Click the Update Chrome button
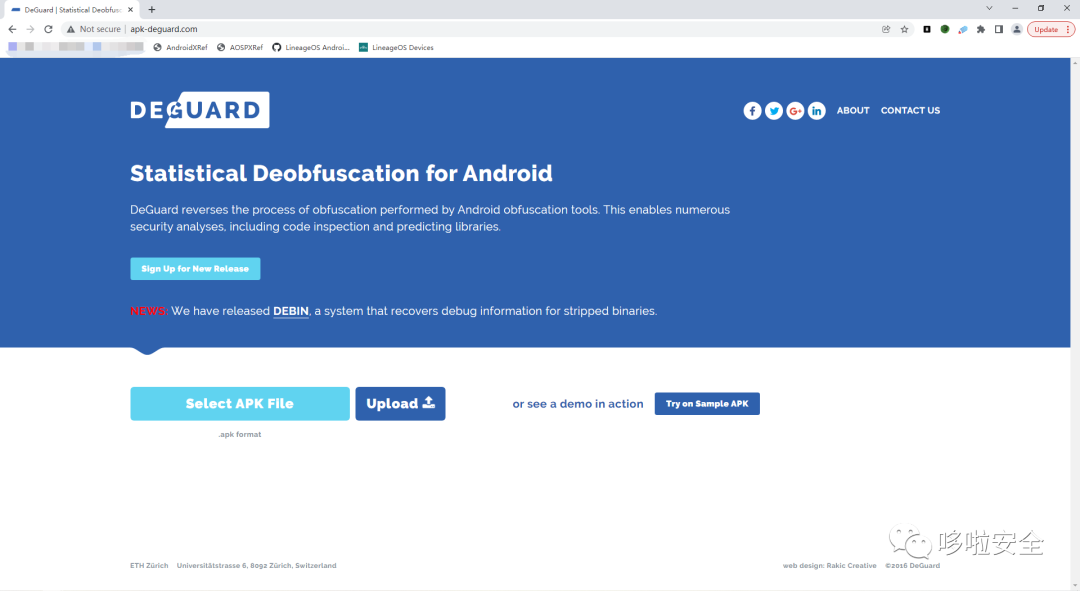This screenshot has width=1080, height=591. tap(1051, 29)
